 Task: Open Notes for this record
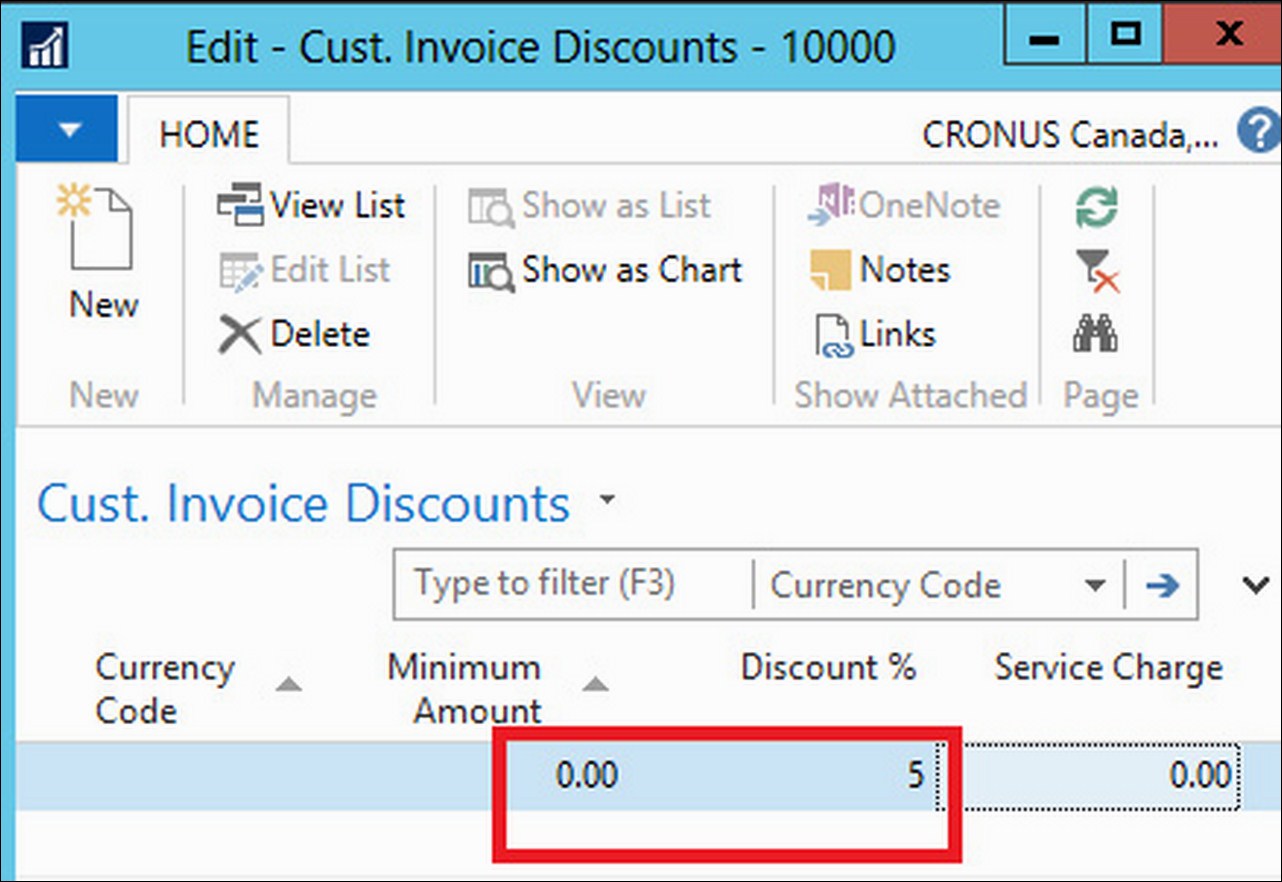(880, 270)
